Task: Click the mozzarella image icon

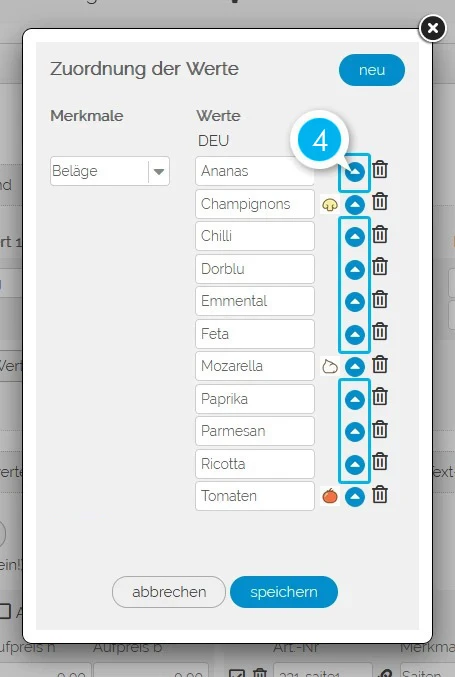Action: [x=330, y=367]
